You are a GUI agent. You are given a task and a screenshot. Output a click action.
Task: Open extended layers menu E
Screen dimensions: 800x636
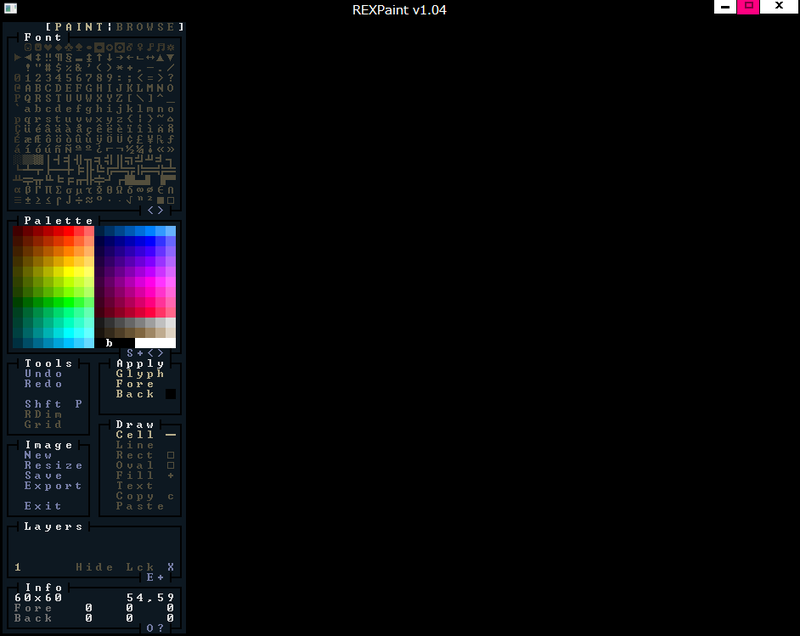pos(150,577)
